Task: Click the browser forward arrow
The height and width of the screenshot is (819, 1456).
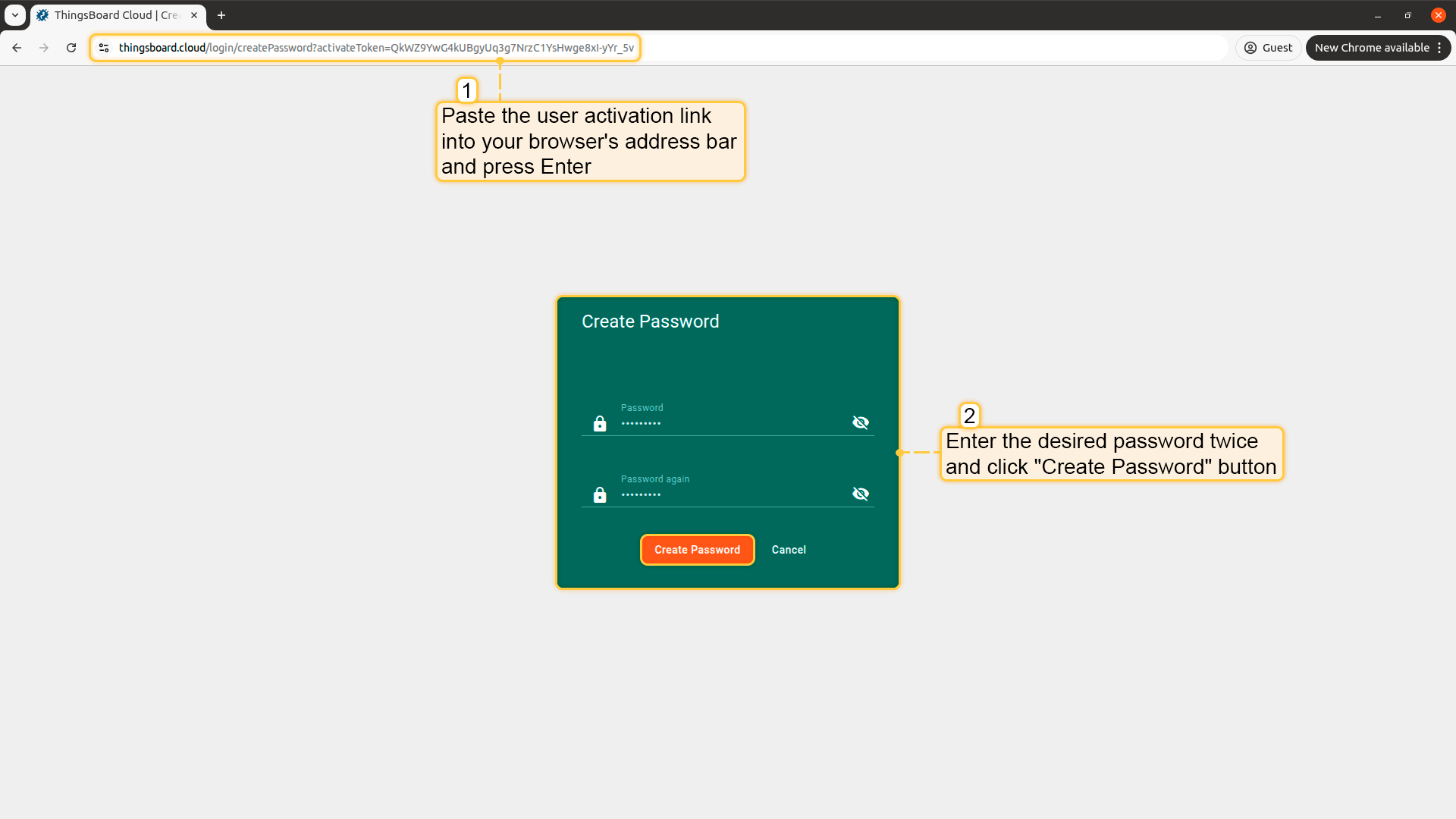Action: pyautogui.click(x=44, y=48)
